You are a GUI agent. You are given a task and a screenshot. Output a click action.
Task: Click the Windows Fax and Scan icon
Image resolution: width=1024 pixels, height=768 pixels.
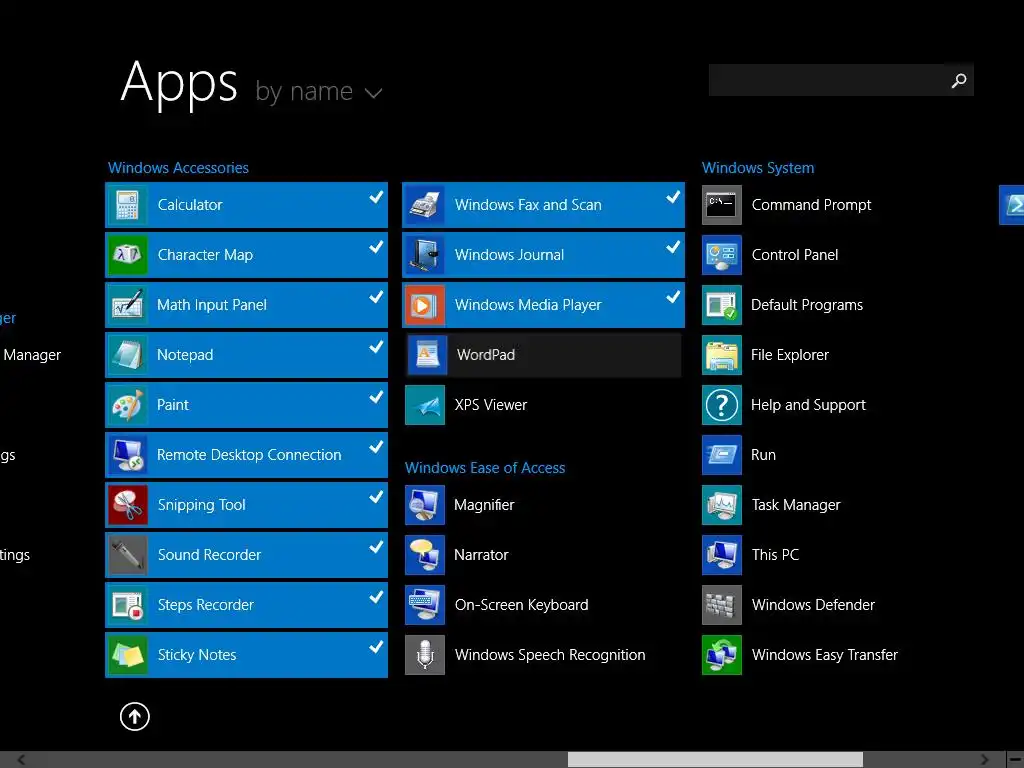424,205
